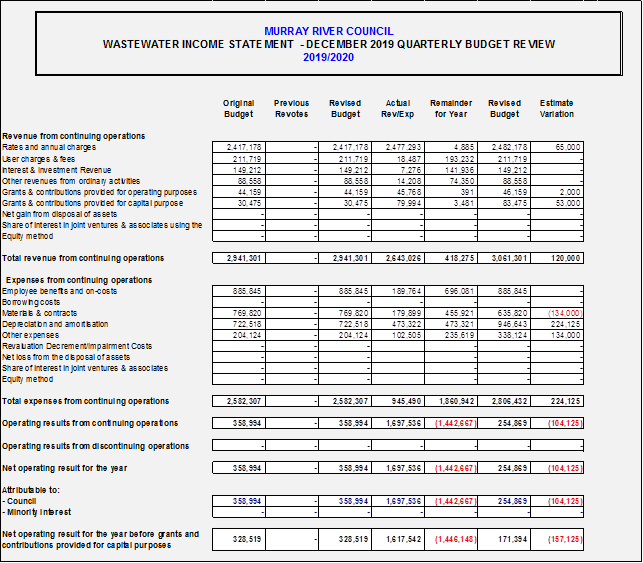Select the Actual Rev/Exp column header
643x563 pixels.
coord(397,108)
